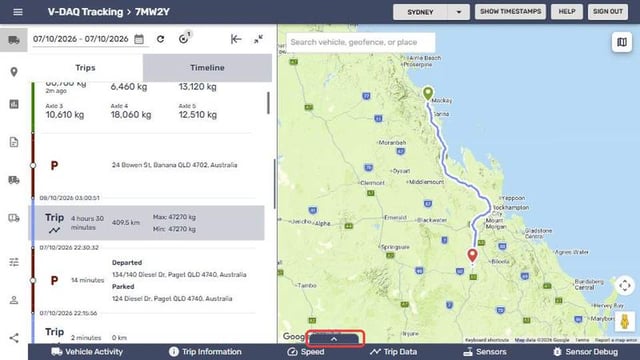Click the green start marker on map
This screenshot has height=360, width=640.
click(x=428, y=93)
